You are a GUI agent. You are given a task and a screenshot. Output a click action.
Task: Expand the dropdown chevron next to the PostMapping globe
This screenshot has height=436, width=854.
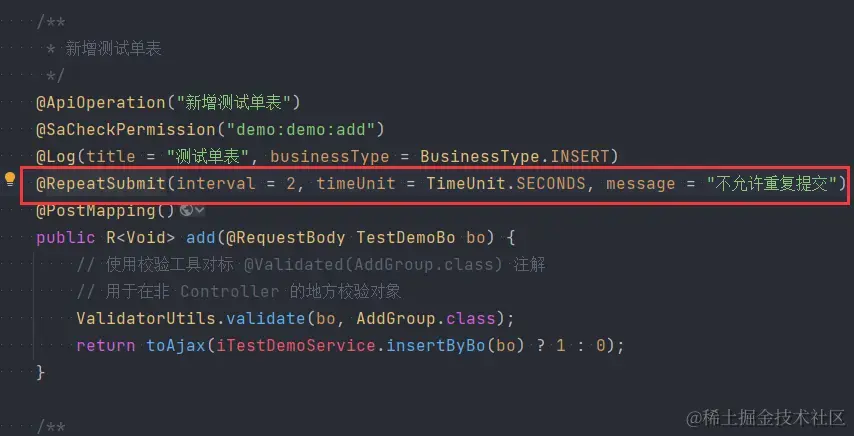click(199, 210)
